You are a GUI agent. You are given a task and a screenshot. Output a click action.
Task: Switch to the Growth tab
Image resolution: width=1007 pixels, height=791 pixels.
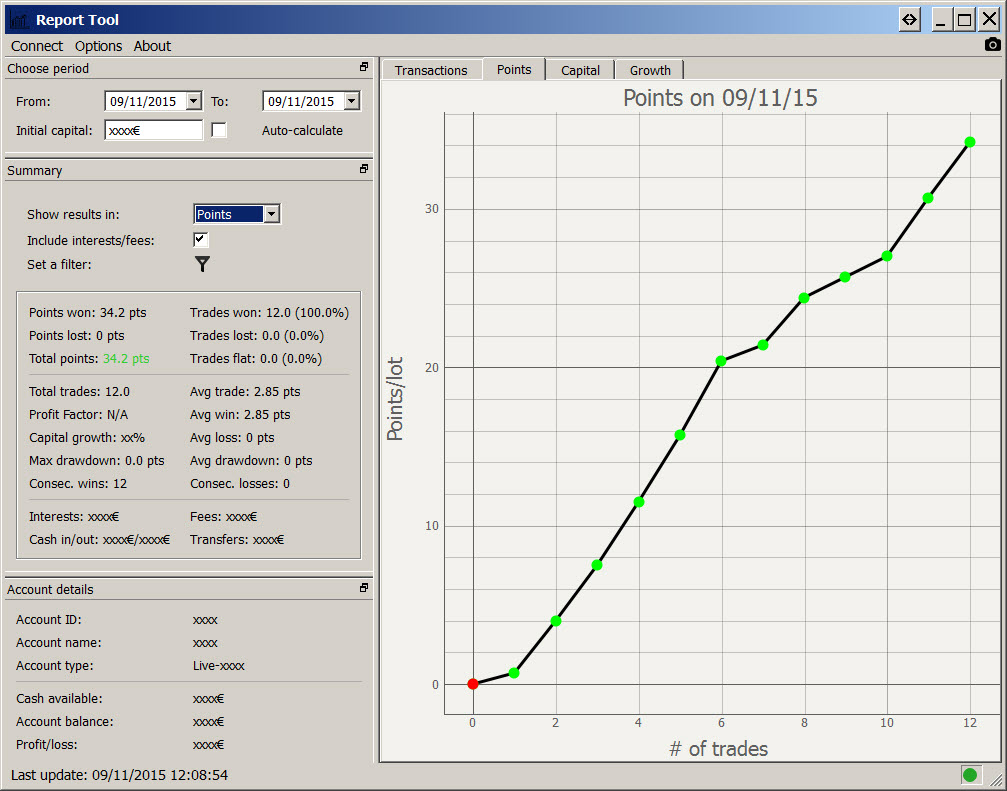coord(650,70)
